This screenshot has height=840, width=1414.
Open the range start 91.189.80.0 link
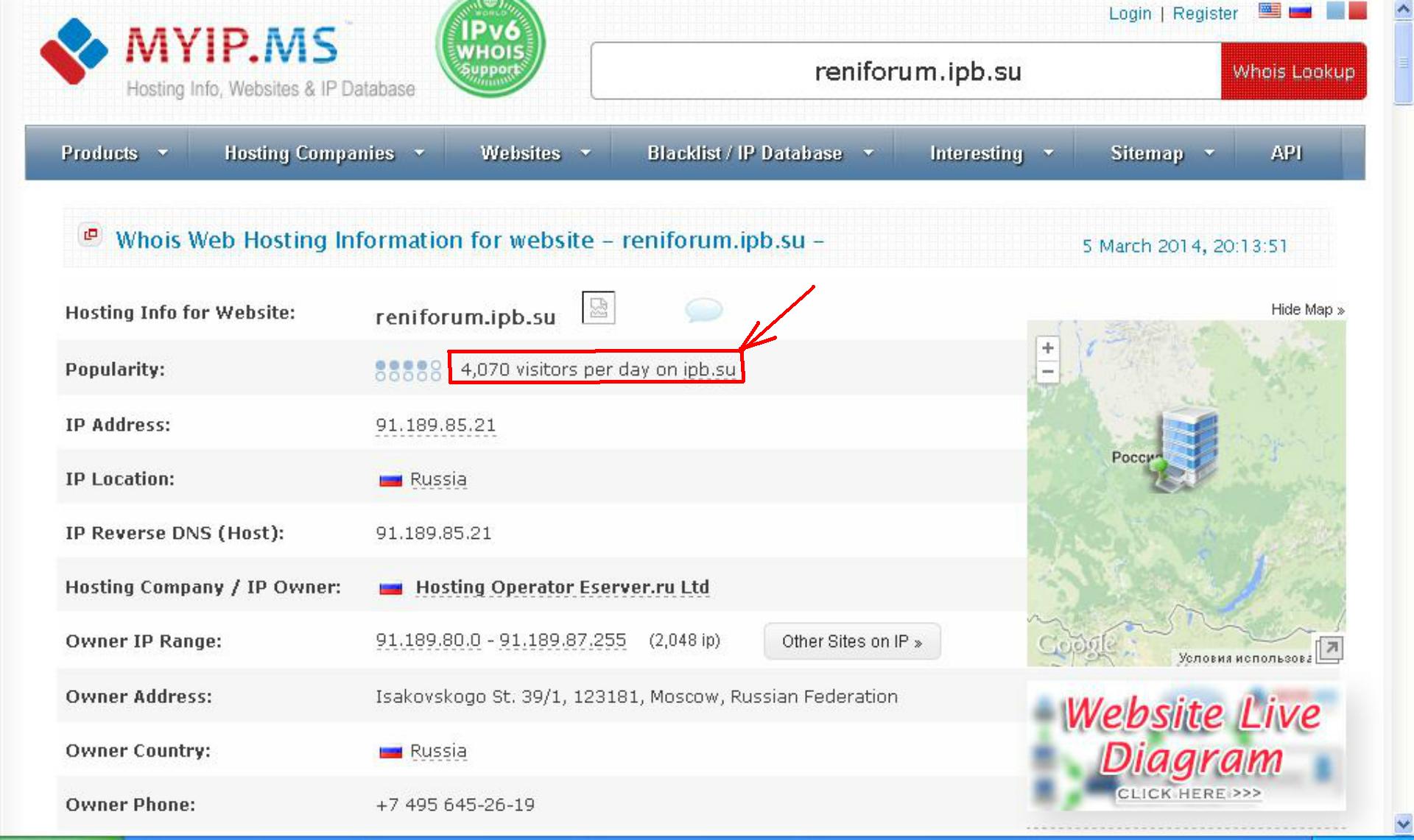pyautogui.click(x=428, y=640)
